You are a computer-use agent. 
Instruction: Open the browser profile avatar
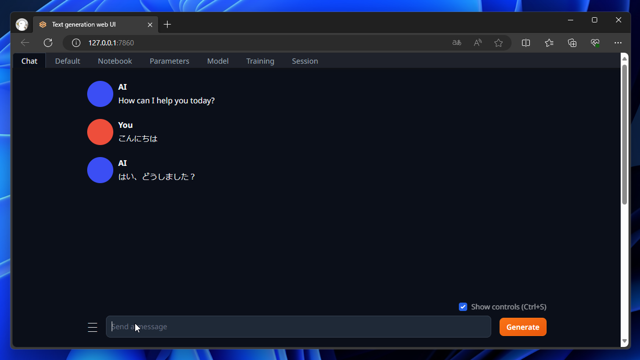point(22,24)
